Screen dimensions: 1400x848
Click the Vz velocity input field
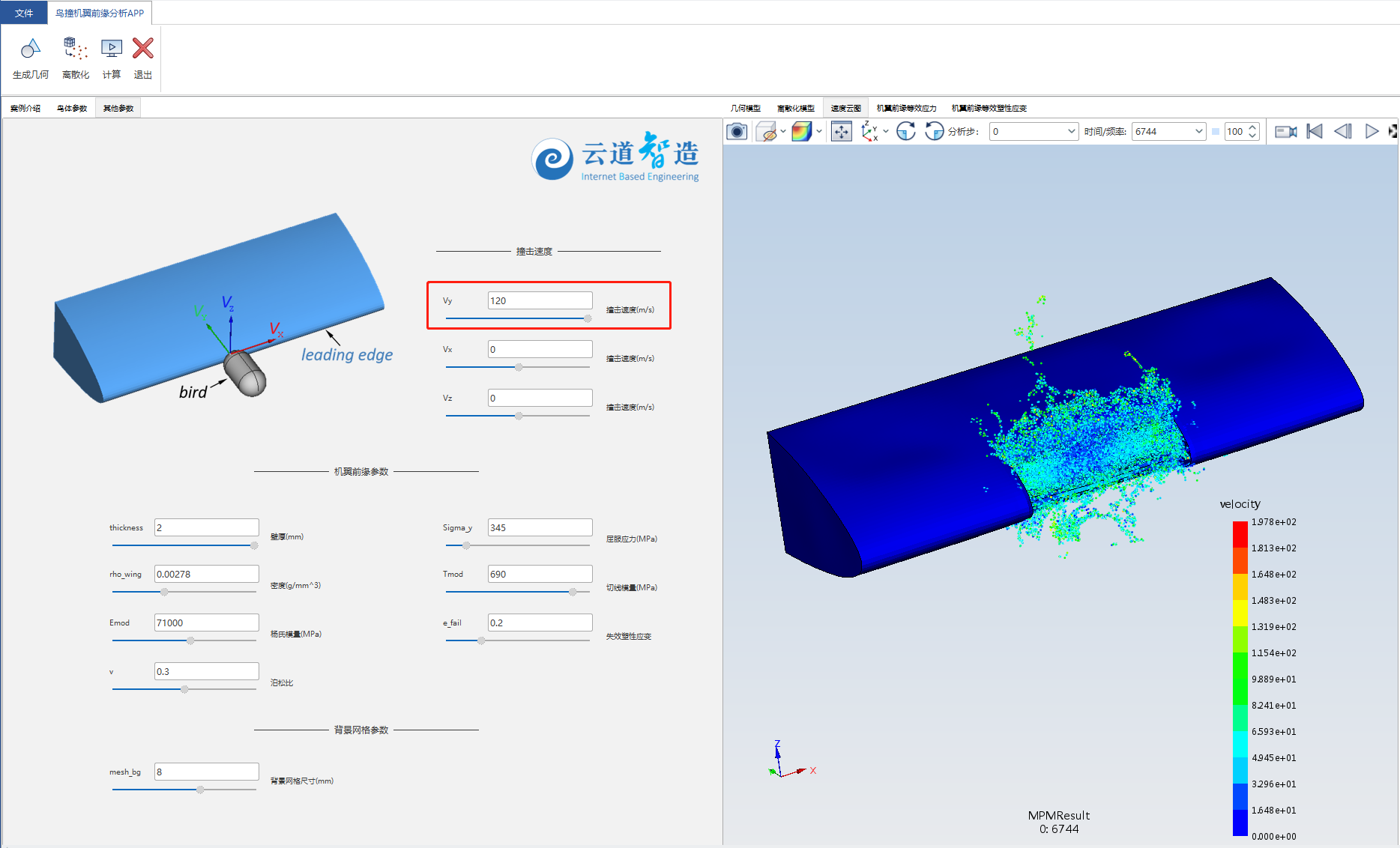pos(540,398)
